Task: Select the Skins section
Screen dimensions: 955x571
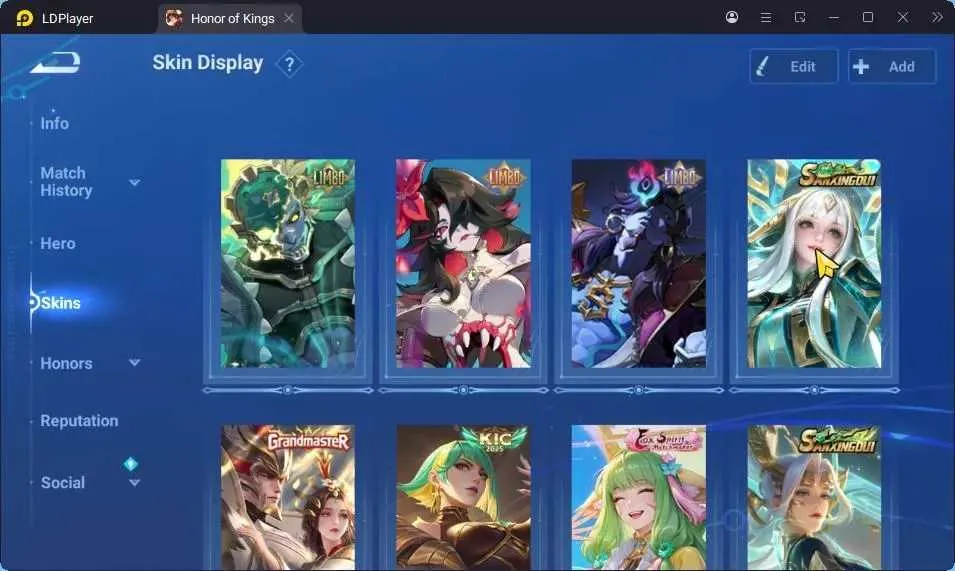Action: [60, 303]
